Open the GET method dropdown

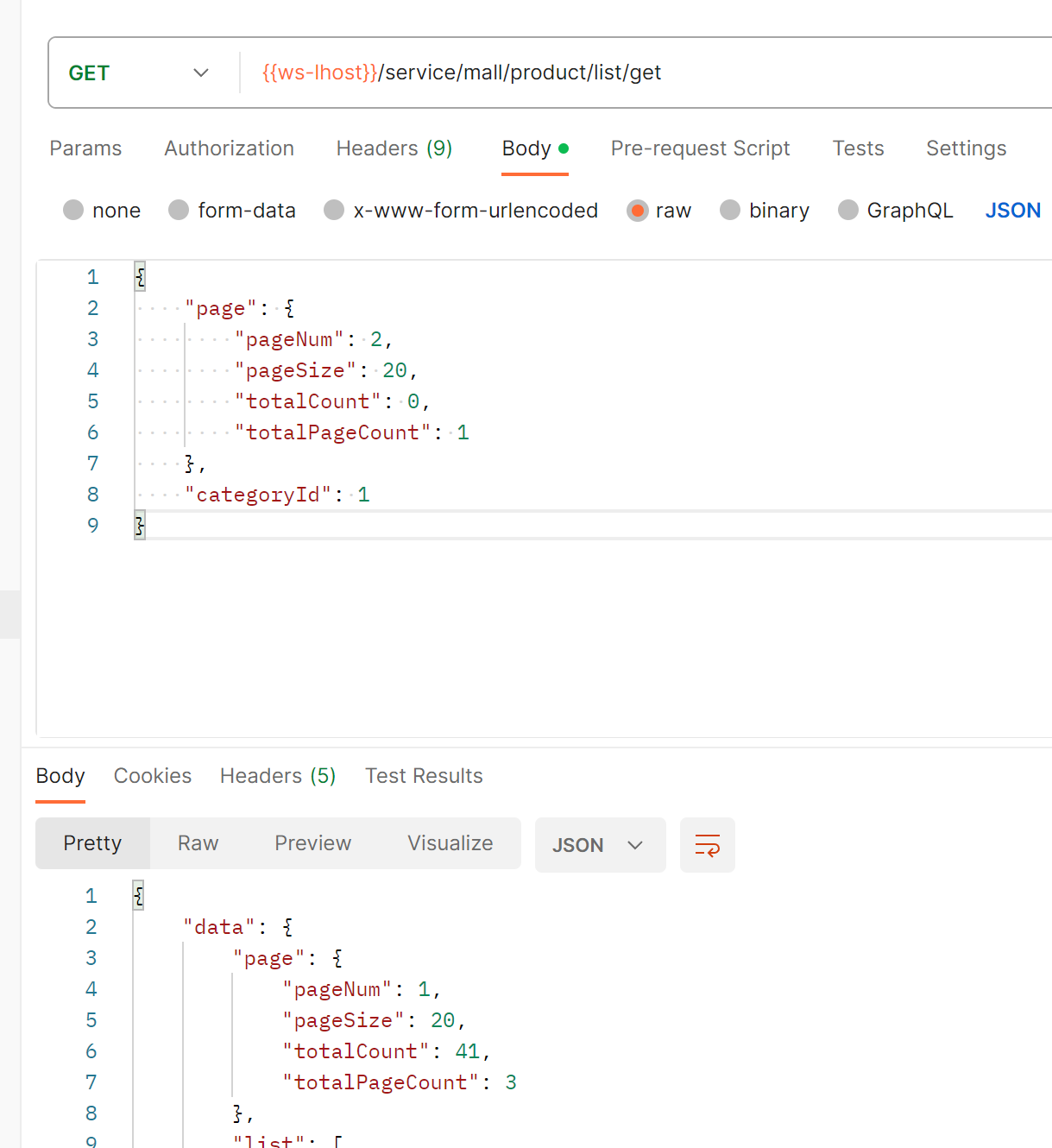click(x=138, y=73)
